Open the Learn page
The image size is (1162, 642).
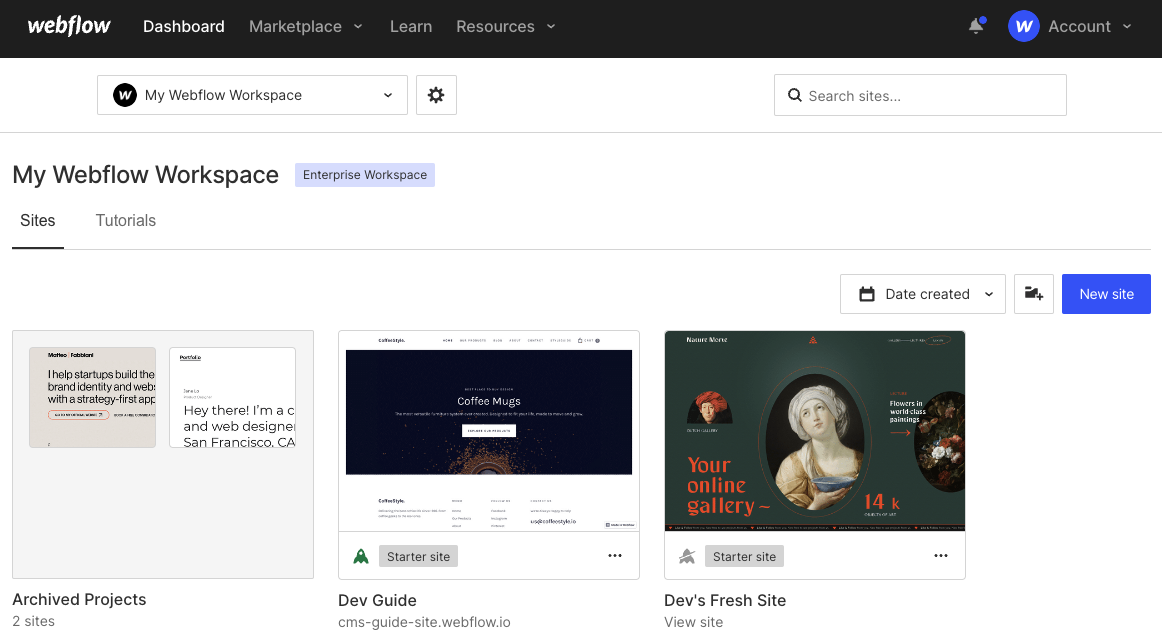point(411,26)
